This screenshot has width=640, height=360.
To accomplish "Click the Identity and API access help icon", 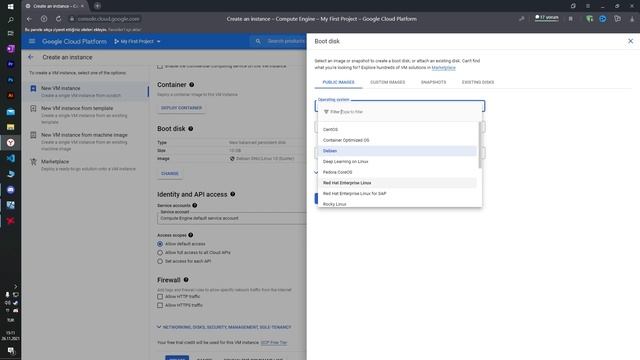I will point(233,194).
